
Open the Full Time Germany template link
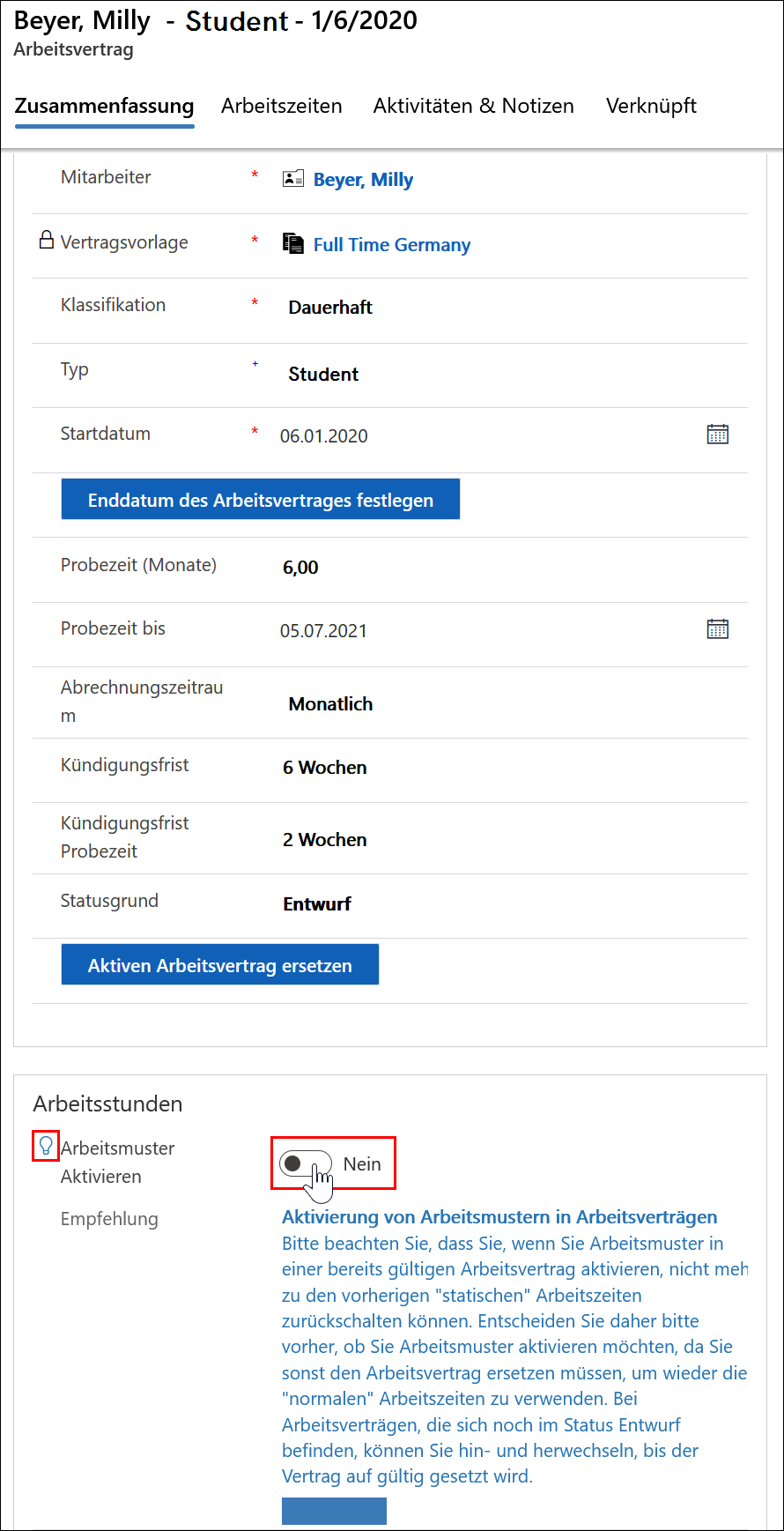pos(392,245)
